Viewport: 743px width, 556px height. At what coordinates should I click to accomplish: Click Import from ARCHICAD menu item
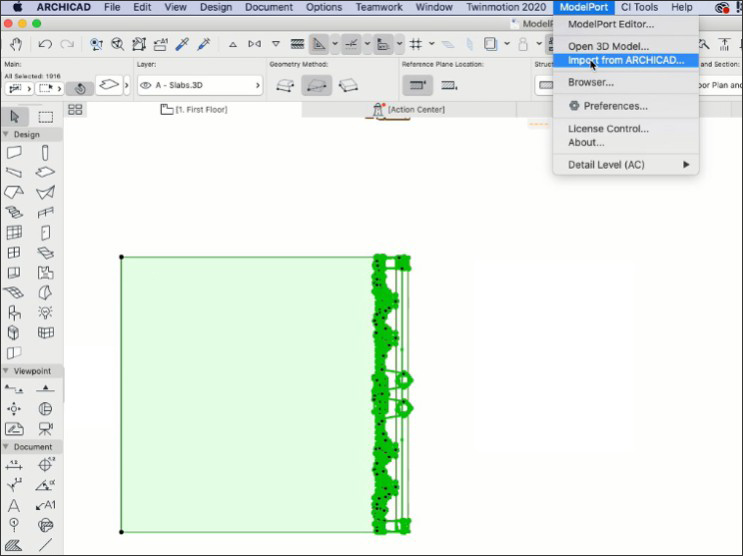point(625,60)
